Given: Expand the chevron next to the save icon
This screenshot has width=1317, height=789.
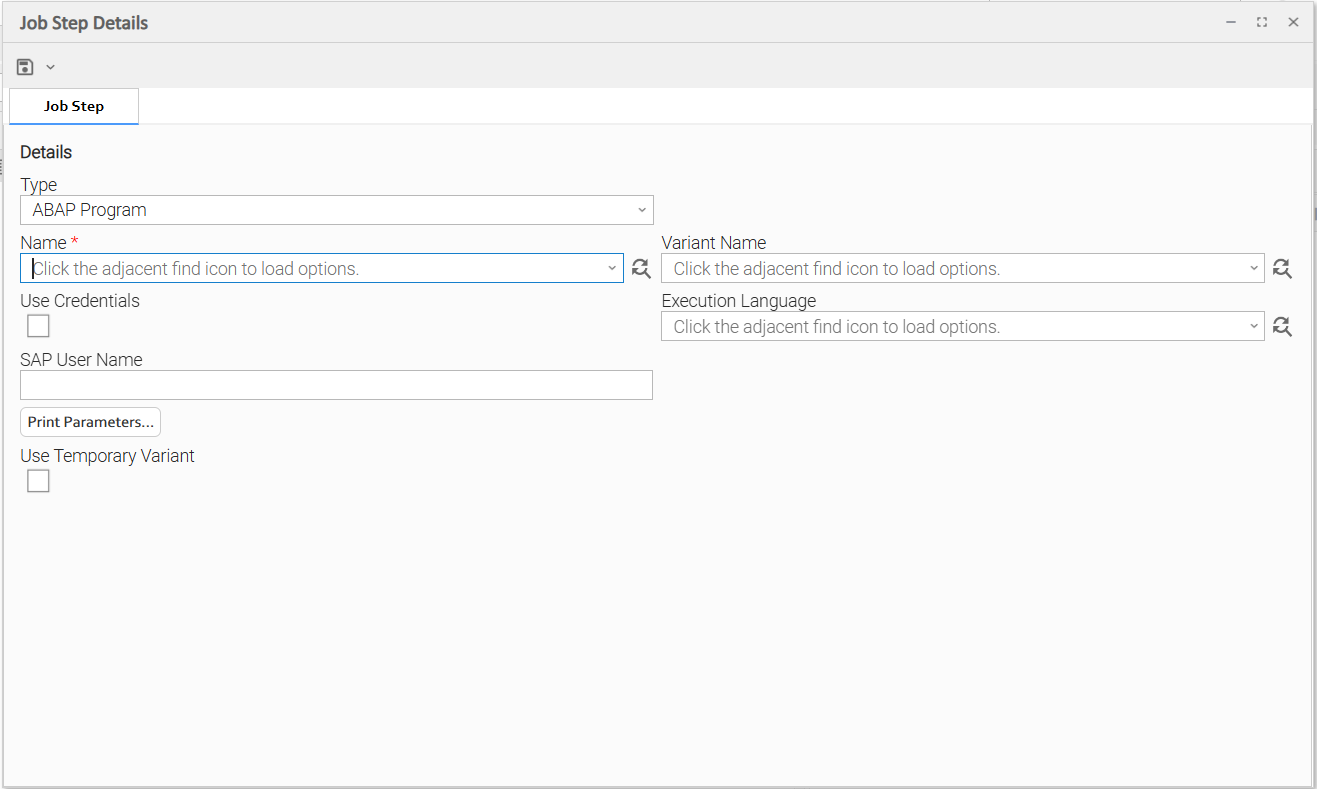Looking at the screenshot, I should [50, 67].
